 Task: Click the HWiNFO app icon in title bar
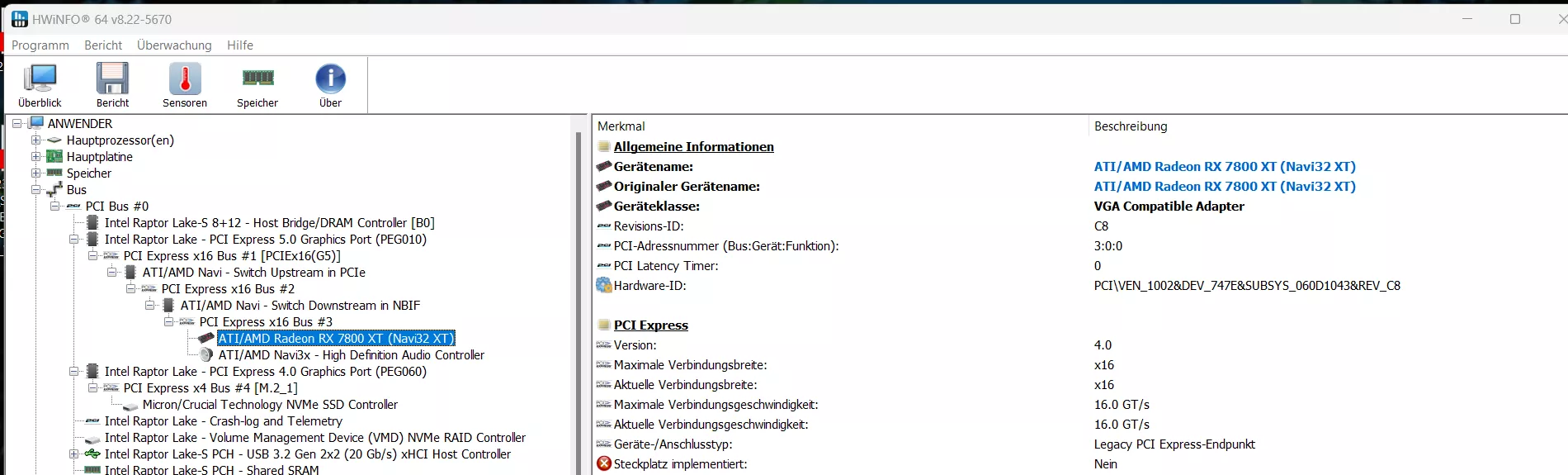20,18
